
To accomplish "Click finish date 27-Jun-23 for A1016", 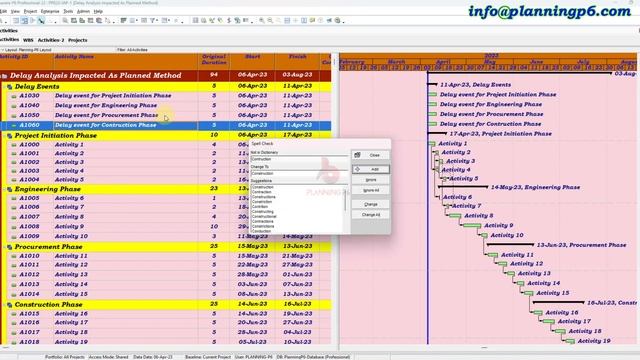I will pyautogui.click(x=298, y=322).
